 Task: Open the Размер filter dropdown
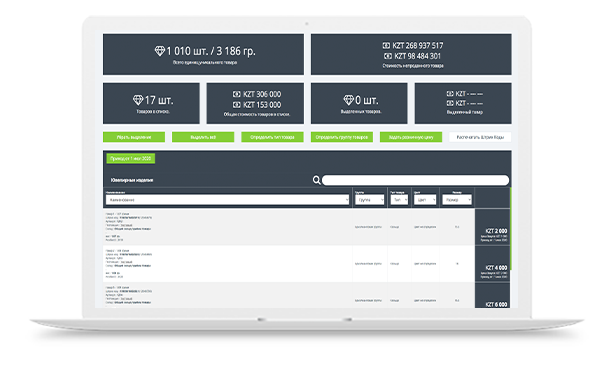coord(457,200)
